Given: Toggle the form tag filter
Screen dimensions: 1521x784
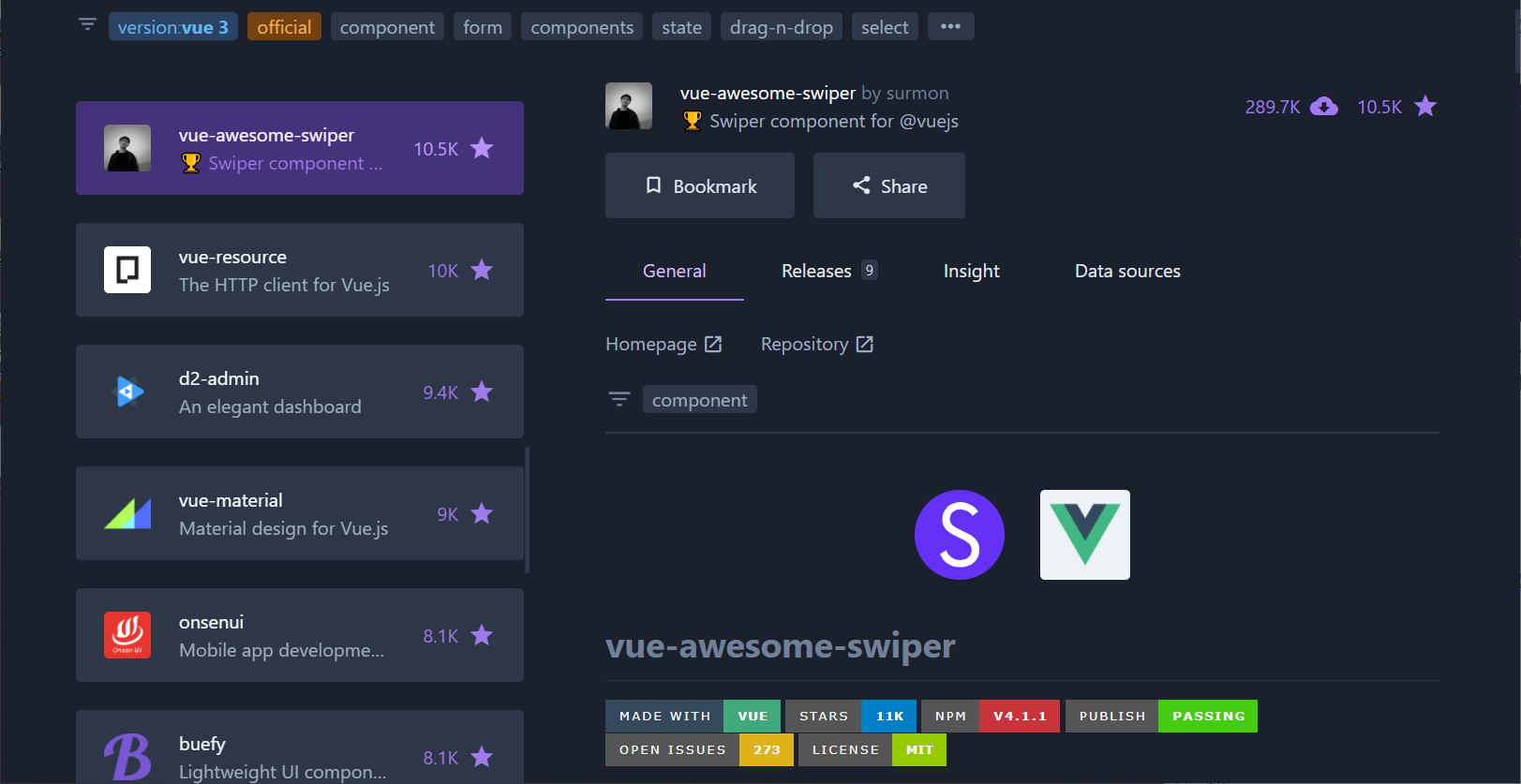Looking at the screenshot, I should coord(483,27).
